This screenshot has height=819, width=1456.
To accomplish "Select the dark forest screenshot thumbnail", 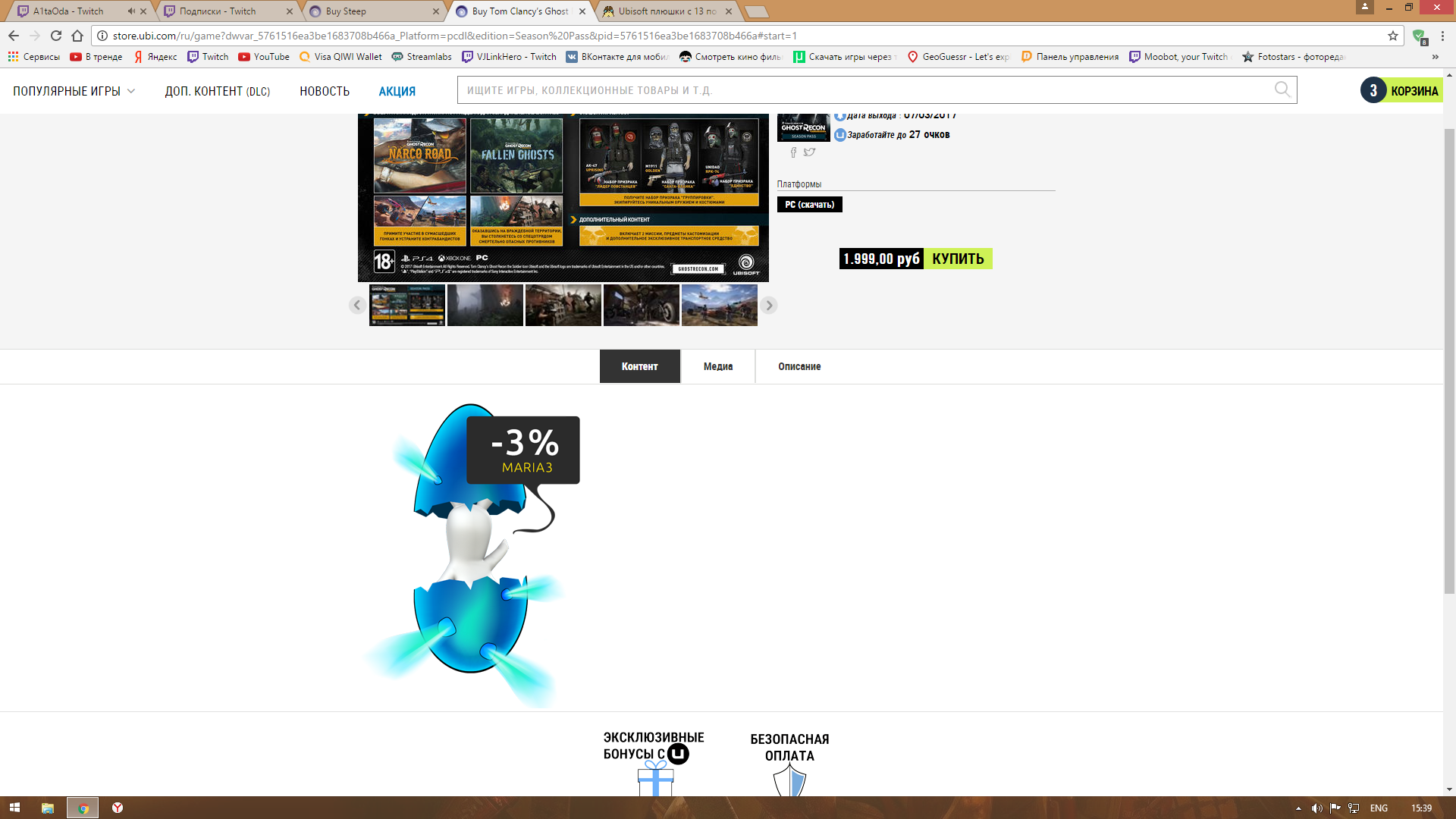I will point(485,305).
